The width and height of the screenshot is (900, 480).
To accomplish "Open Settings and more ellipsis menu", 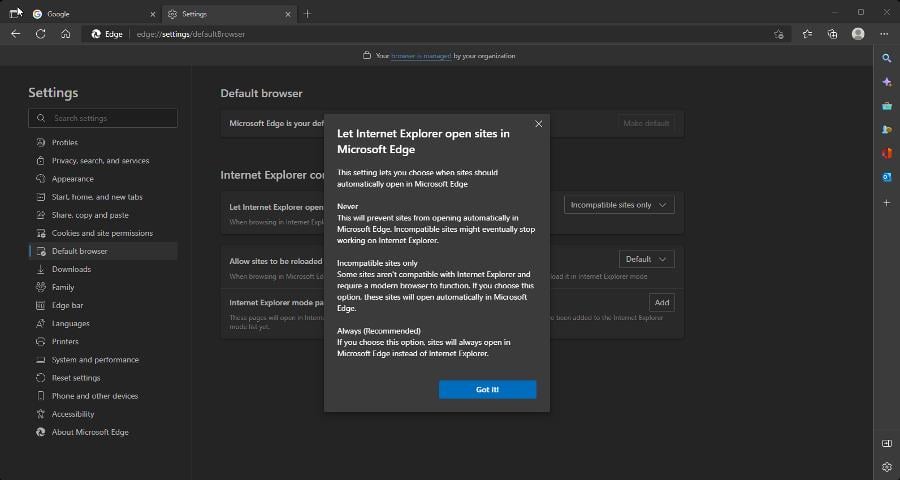I will 884,34.
